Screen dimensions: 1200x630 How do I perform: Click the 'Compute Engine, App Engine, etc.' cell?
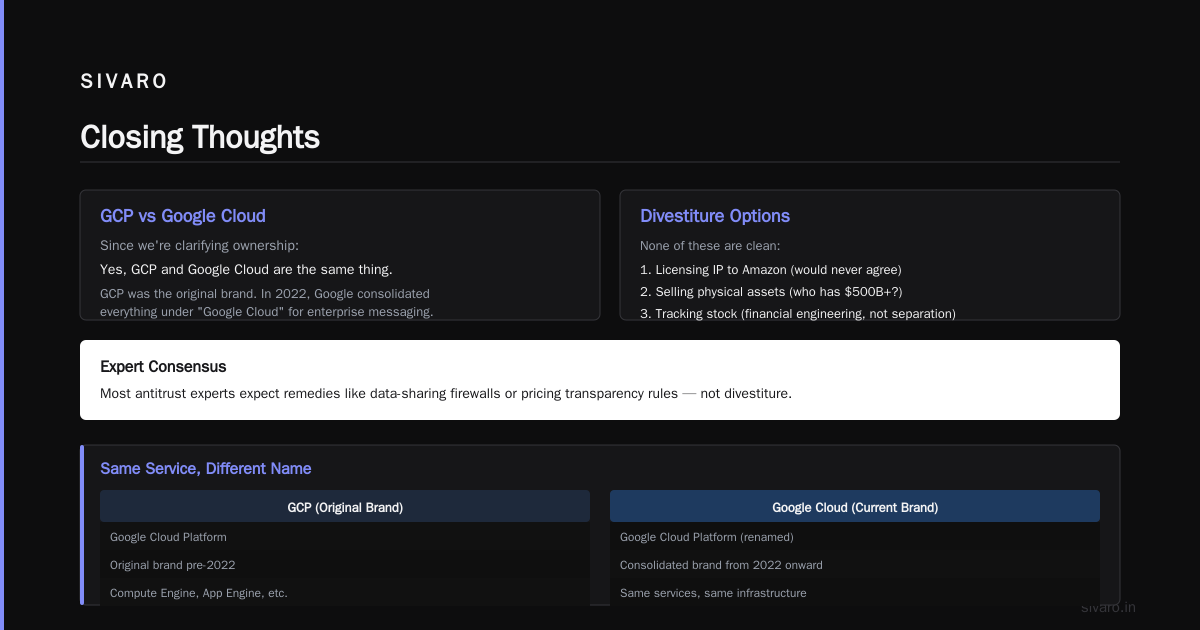tap(345, 593)
